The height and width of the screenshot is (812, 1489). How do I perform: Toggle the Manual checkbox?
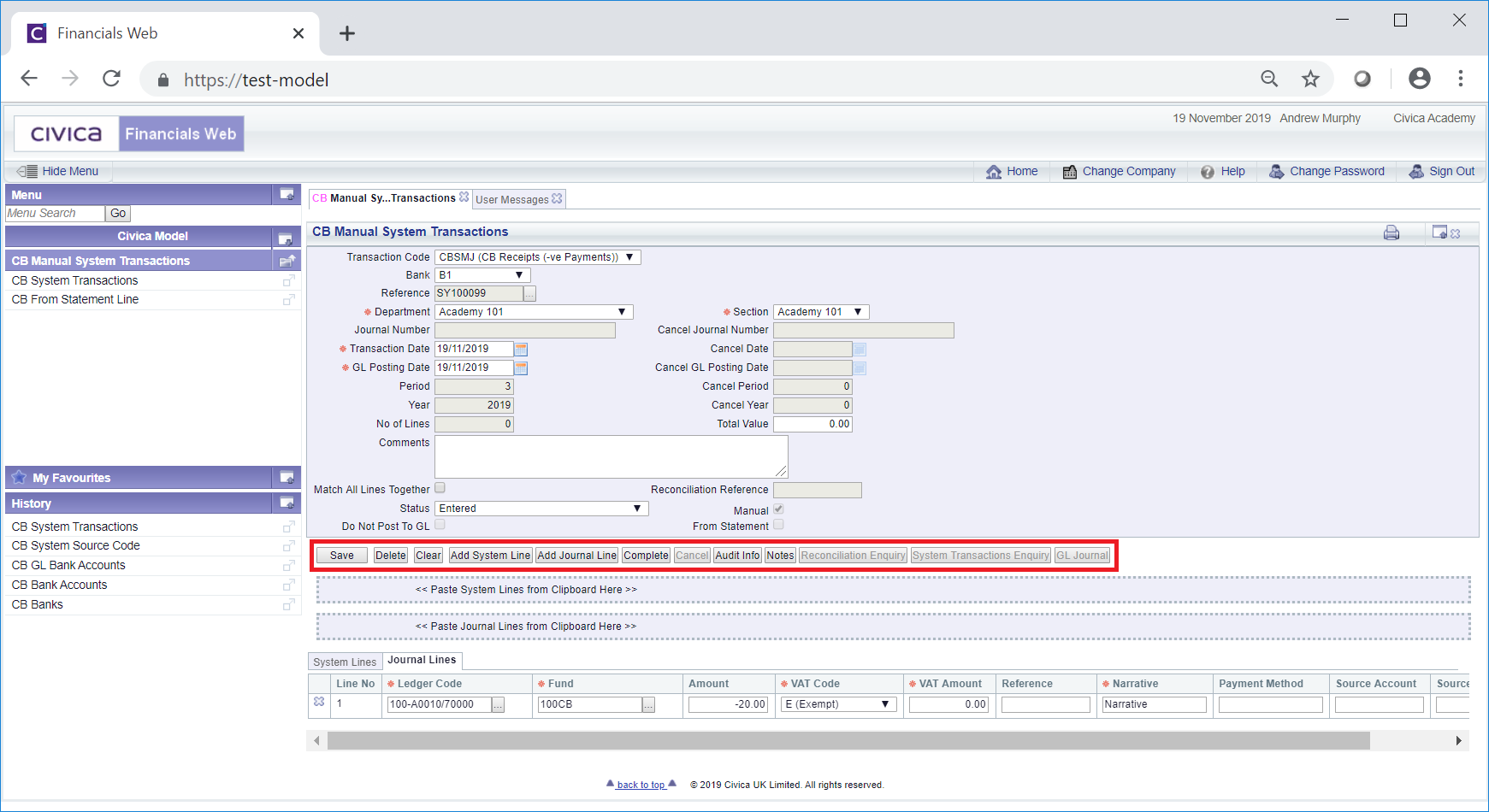click(x=778, y=509)
